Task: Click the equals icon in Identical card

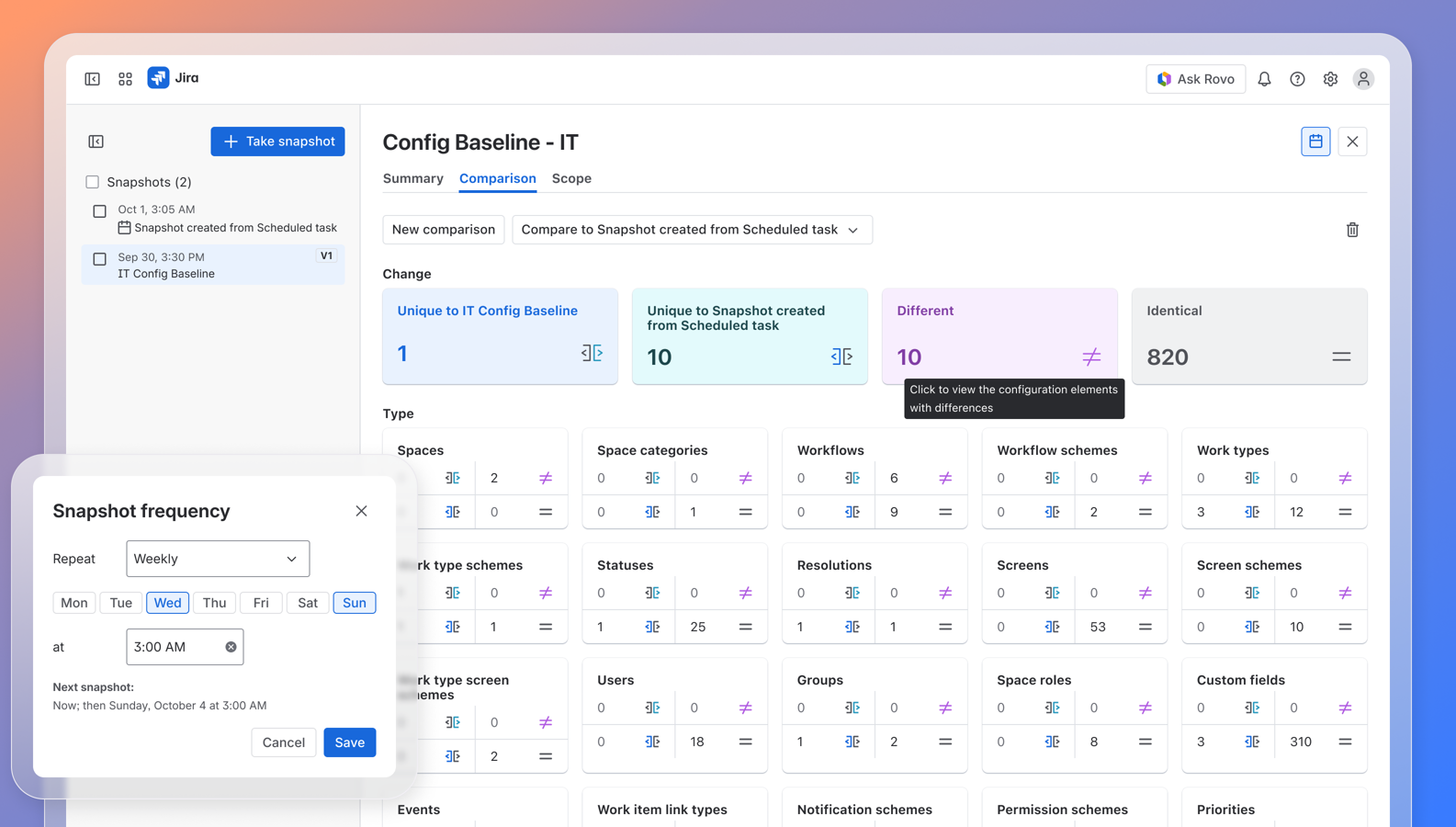Action: coord(1341,357)
